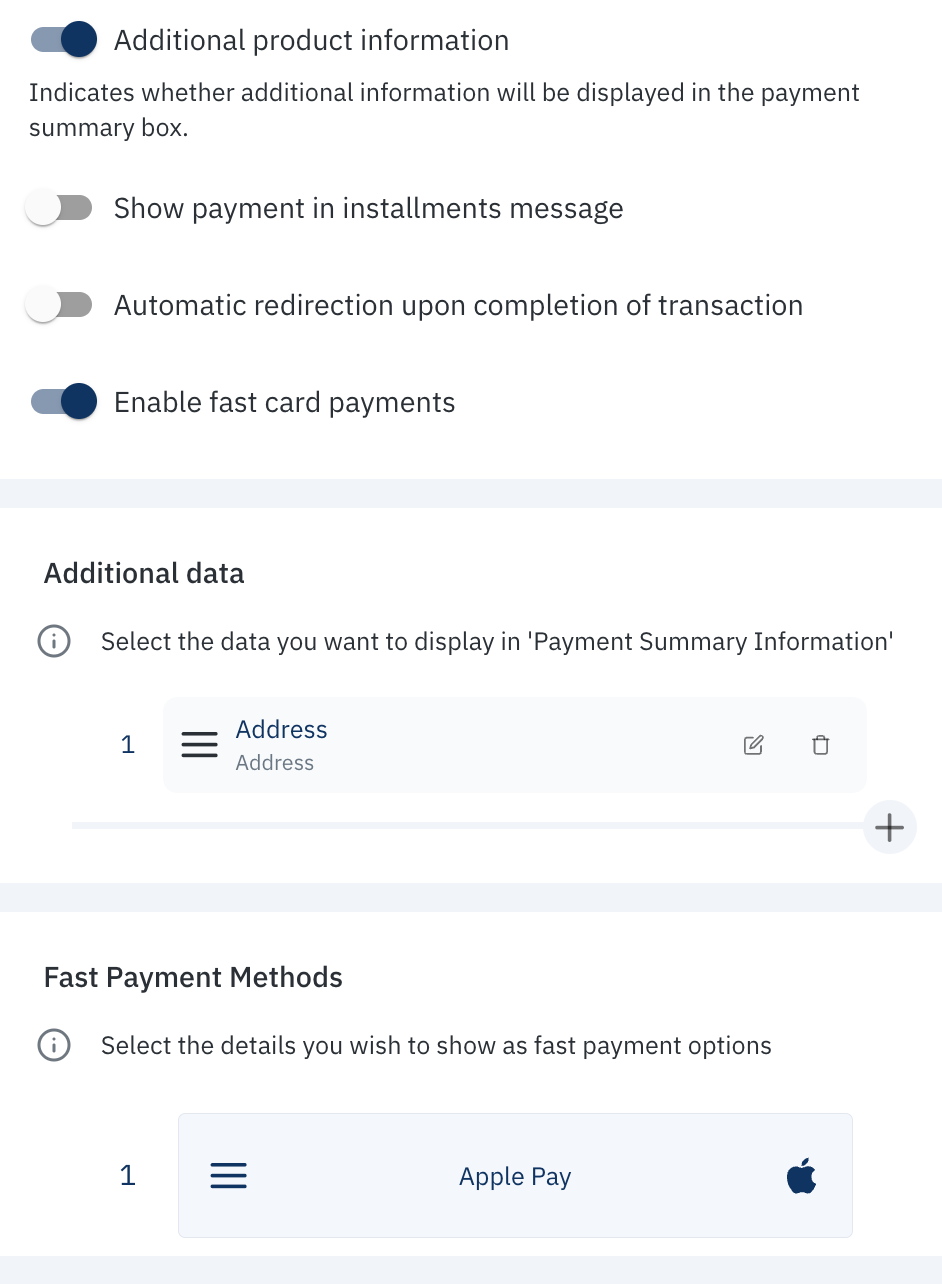This screenshot has height=1284, width=942.
Task: Turn off the Additional product information switch
Action: tap(63, 40)
